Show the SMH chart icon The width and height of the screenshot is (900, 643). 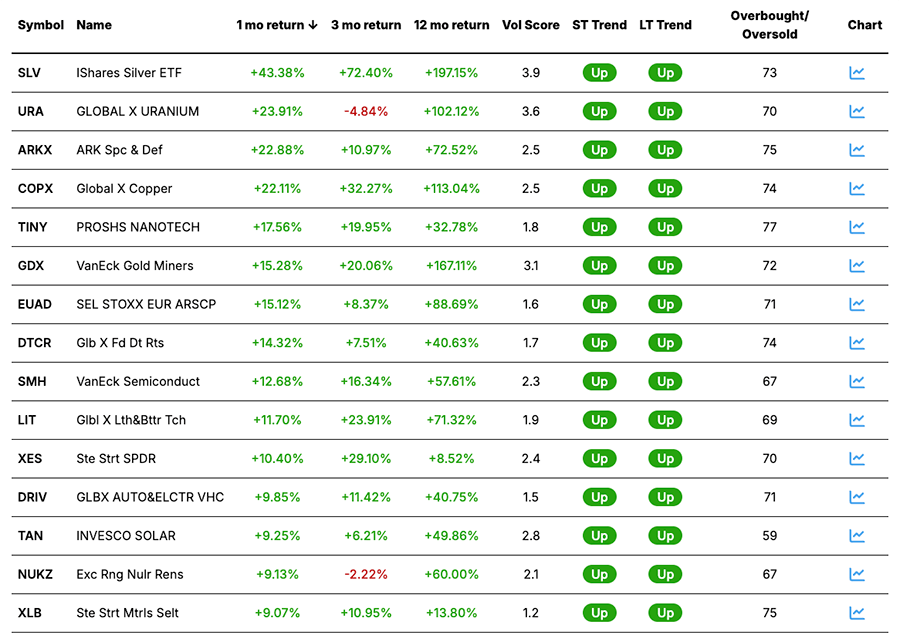click(857, 381)
